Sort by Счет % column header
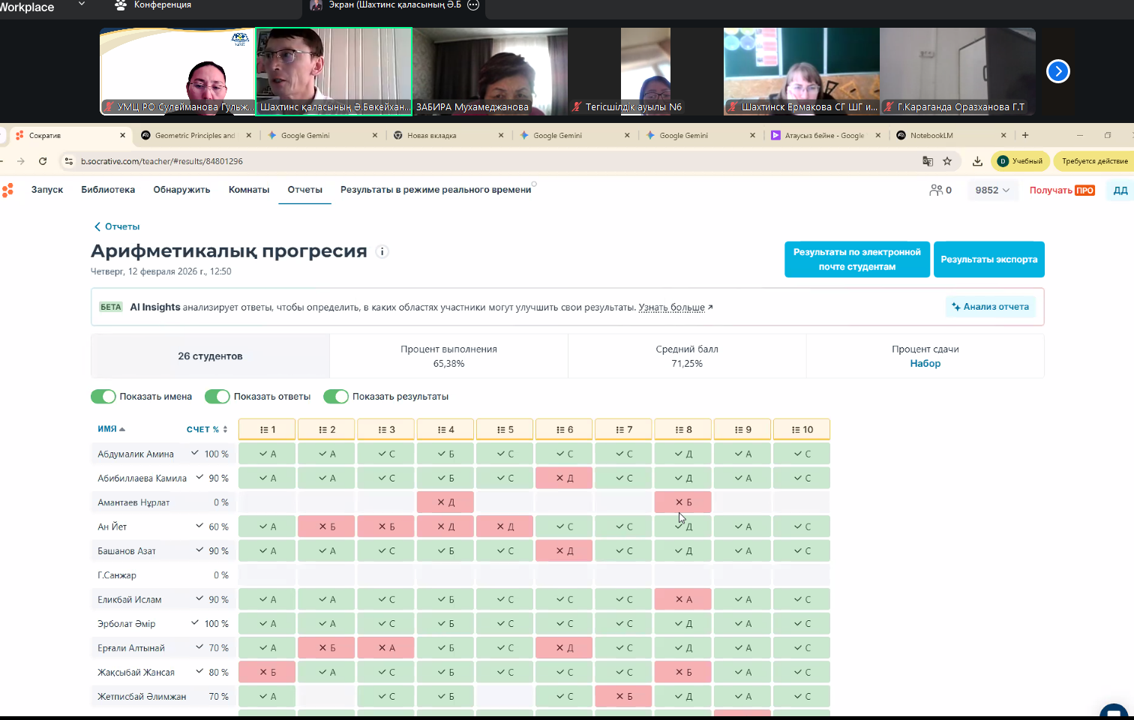The height and width of the screenshot is (720, 1134). point(207,429)
